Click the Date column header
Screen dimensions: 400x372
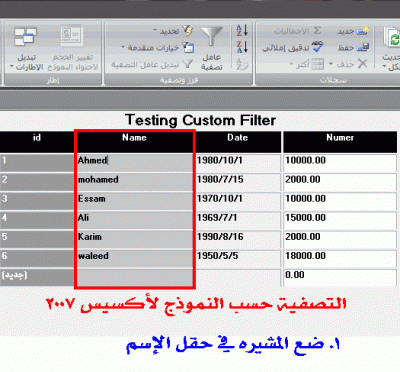238,142
